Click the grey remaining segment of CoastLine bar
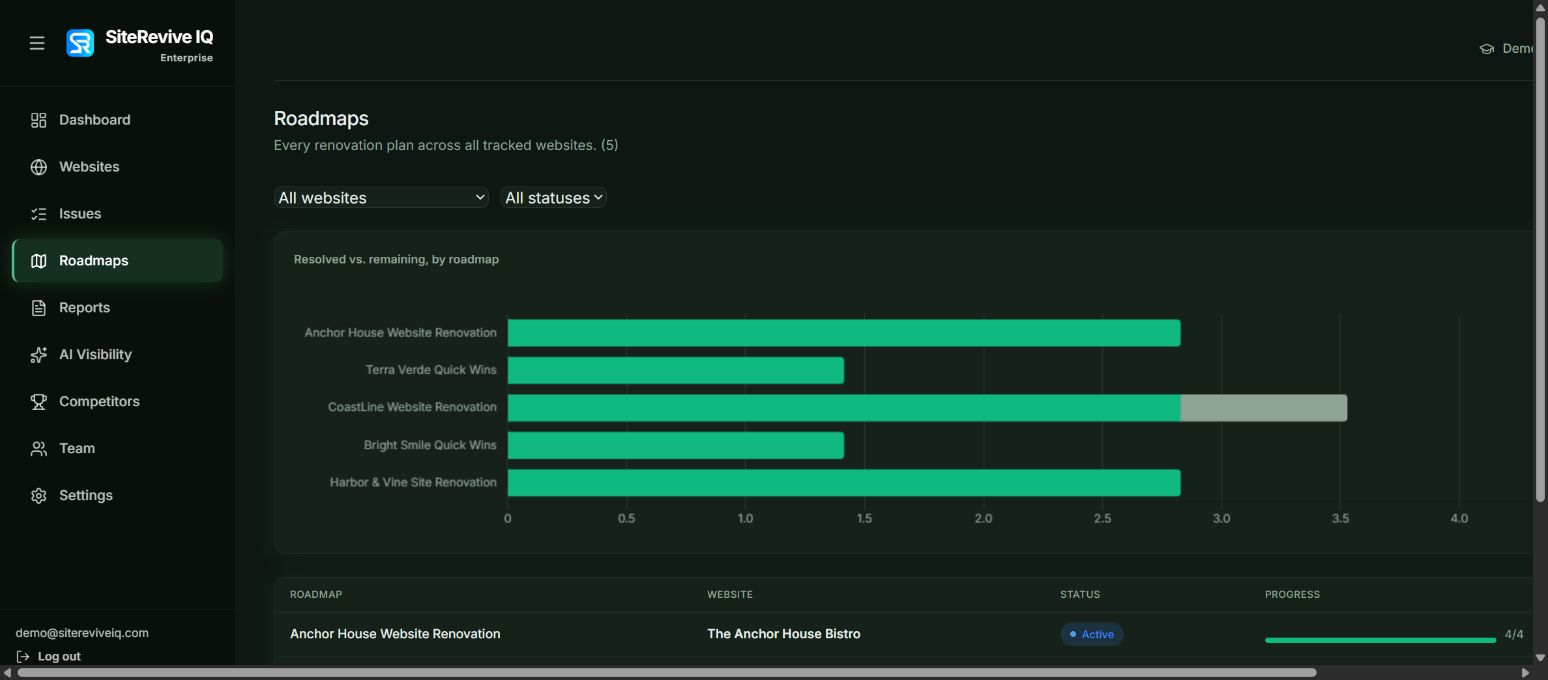This screenshot has width=1548, height=680. (1264, 408)
